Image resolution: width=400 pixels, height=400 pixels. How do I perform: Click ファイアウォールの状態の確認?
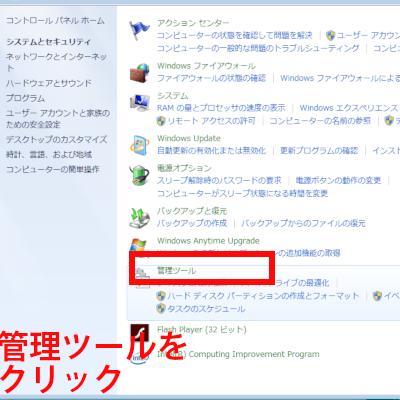pos(211,78)
